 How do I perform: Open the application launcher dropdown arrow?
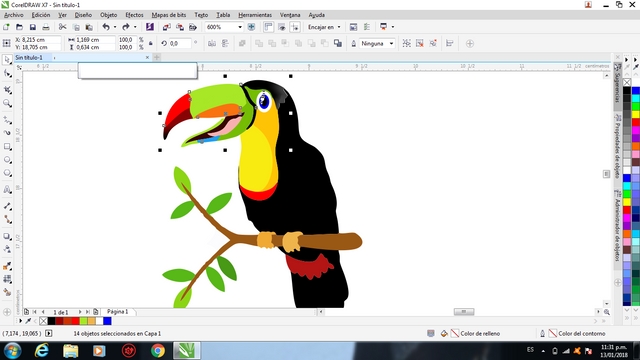click(x=393, y=27)
